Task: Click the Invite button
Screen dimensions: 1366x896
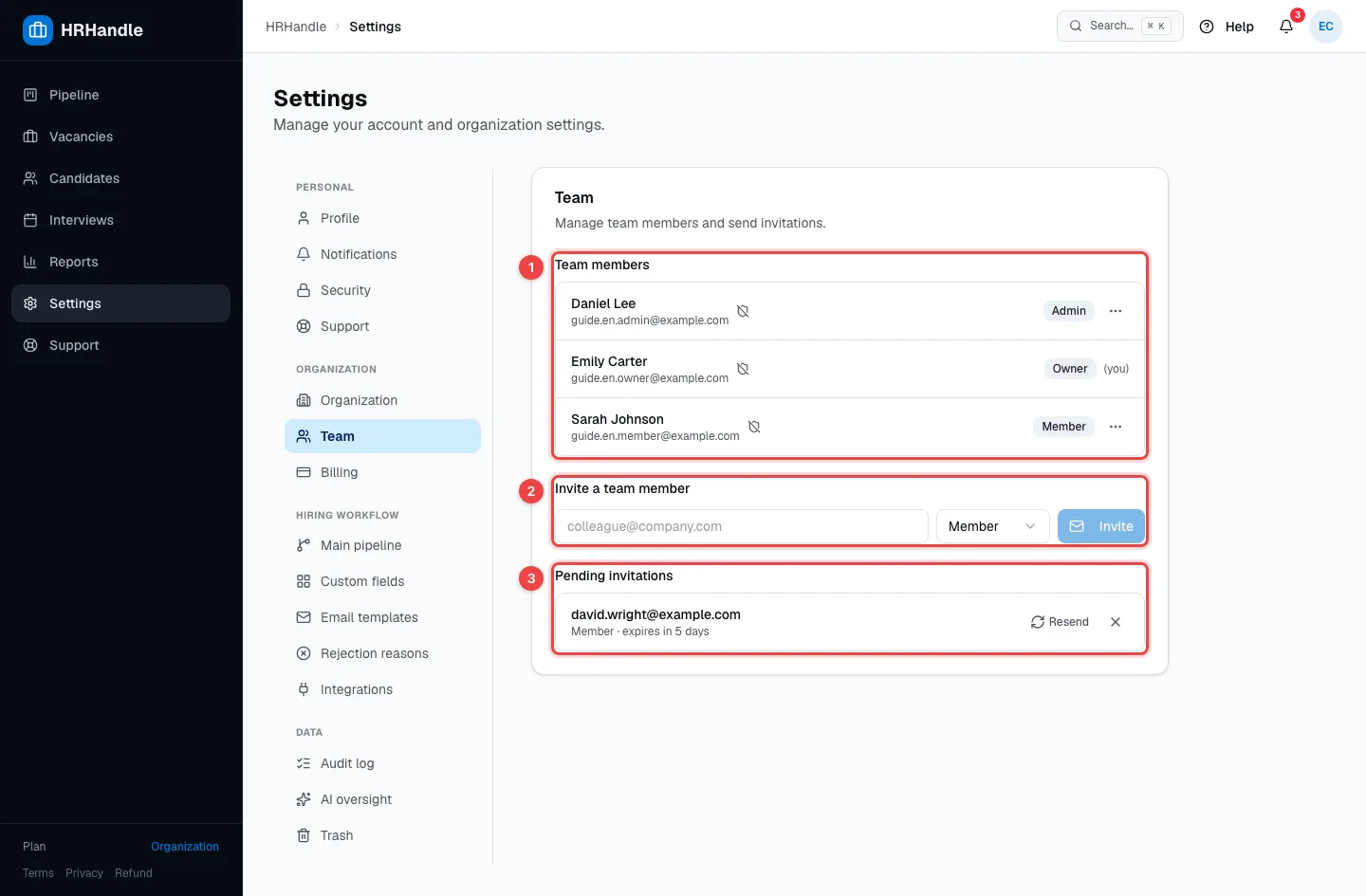Action: tap(1101, 526)
